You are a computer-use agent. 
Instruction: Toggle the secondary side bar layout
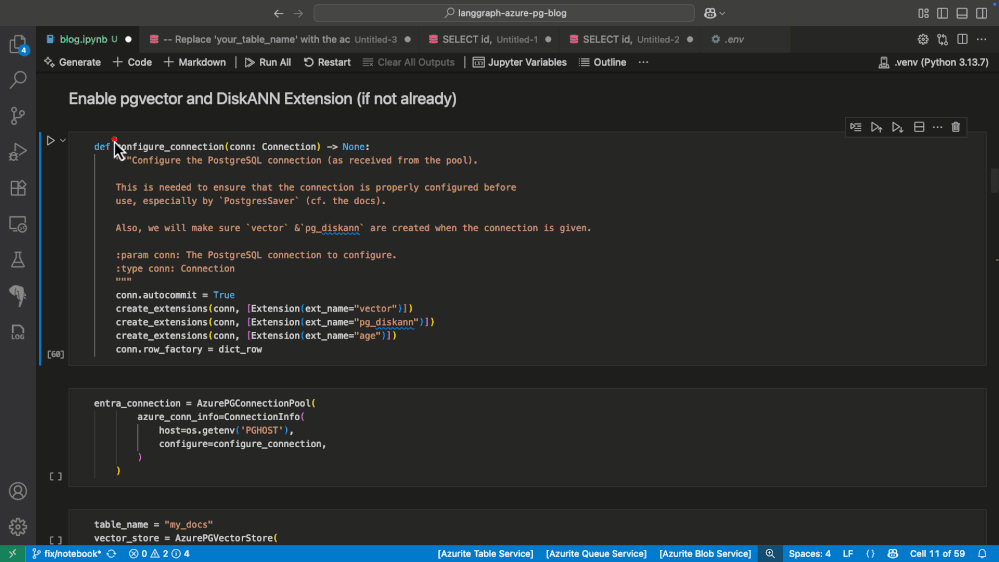[980, 13]
